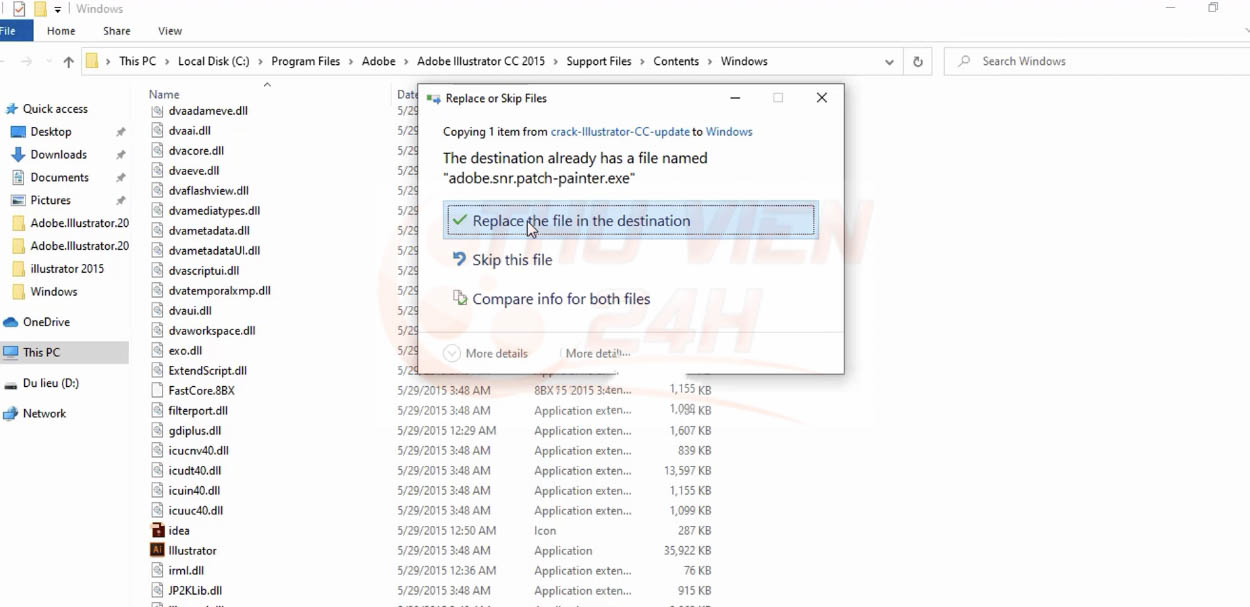Select the dvaflashview.dll file icon
The width and height of the screenshot is (1250, 607).
(157, 191)
